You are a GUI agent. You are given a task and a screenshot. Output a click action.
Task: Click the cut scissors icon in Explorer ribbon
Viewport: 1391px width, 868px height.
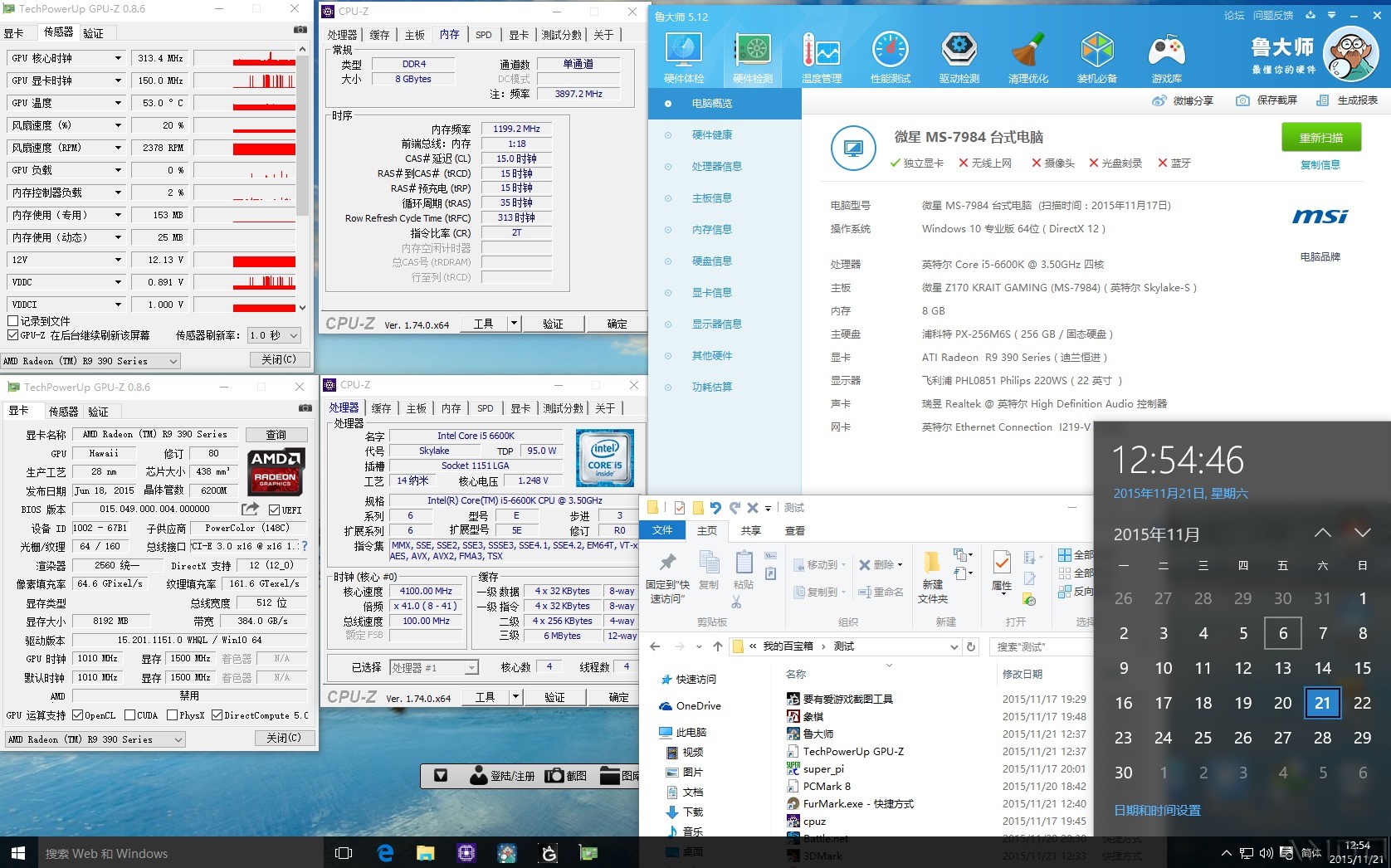[736, 602]
